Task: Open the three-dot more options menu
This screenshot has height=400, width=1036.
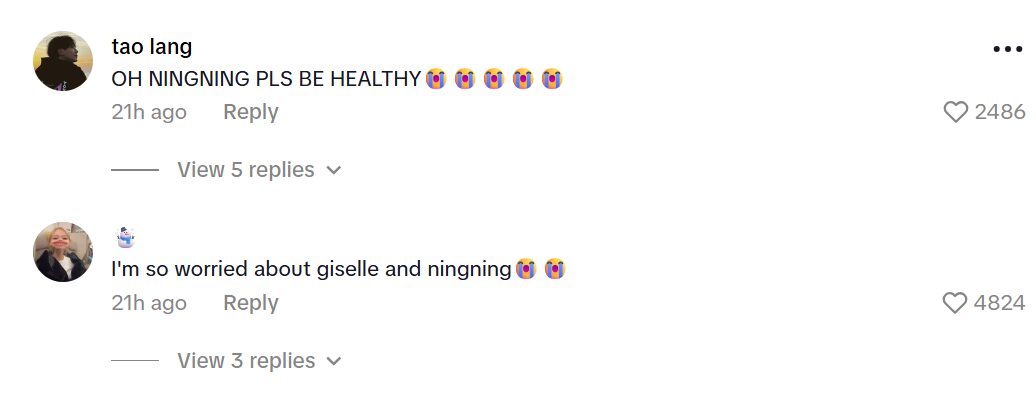Action: [1007, 49]
